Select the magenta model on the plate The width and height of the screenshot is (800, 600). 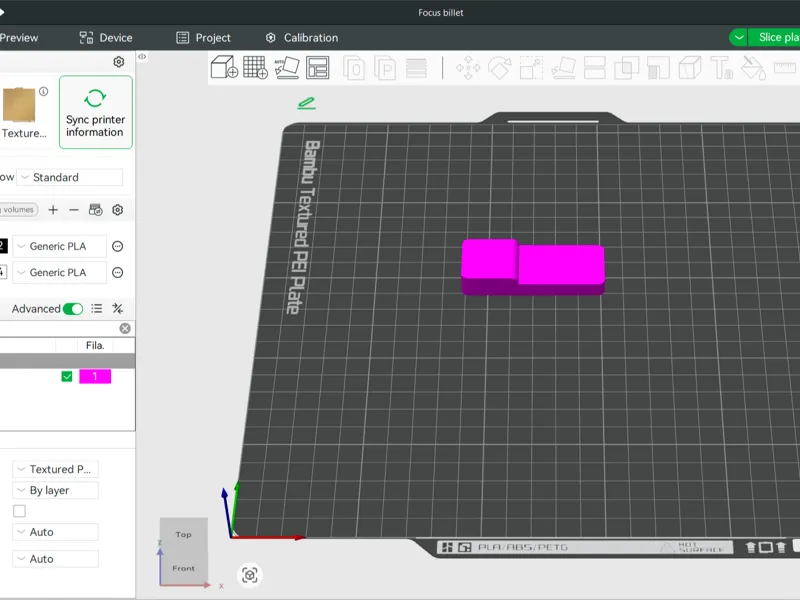tap(533, 266)
